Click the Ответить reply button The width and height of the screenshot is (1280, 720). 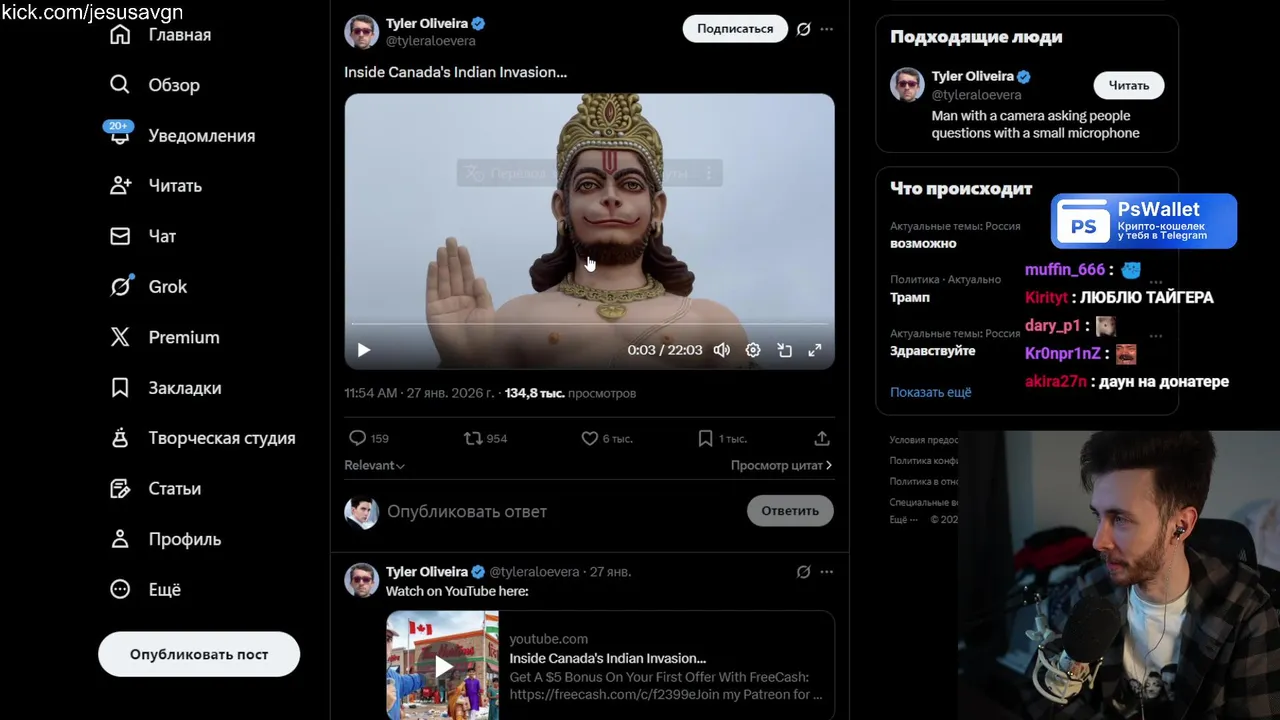click(x=790, y=511)
